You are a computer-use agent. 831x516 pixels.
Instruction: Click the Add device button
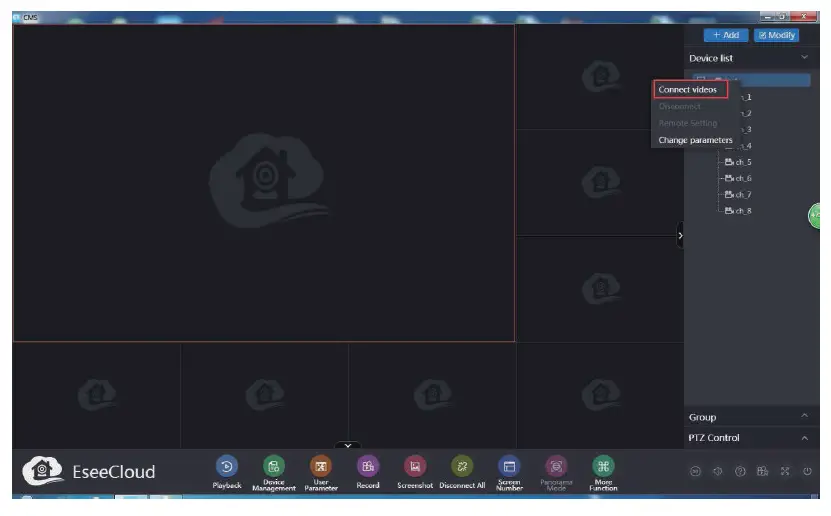tap(726, 35)
